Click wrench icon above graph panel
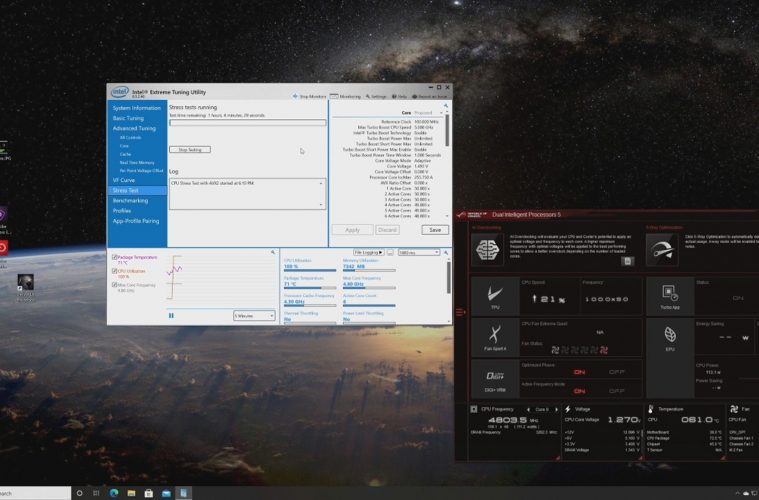The height and width of the screenshot is (500, 759). coord(273,252)
